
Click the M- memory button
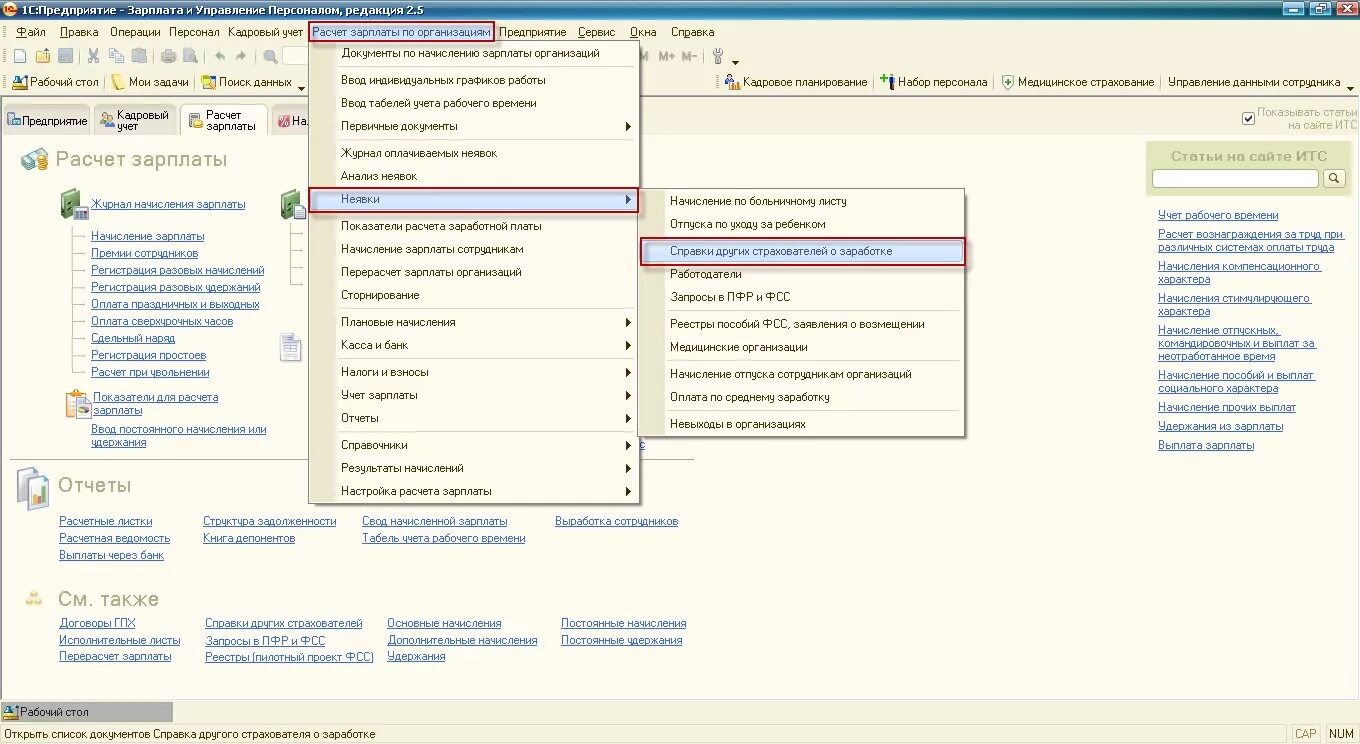pos(689,56)
